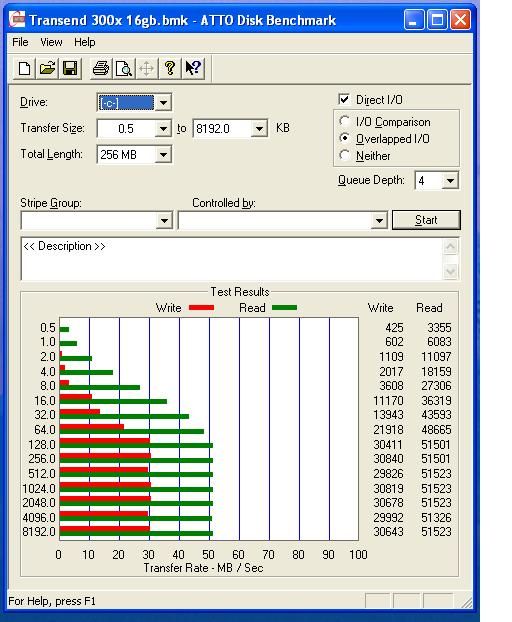Click inside the Description text box
The image size is (512, 622).
click(x=232, y=259)
